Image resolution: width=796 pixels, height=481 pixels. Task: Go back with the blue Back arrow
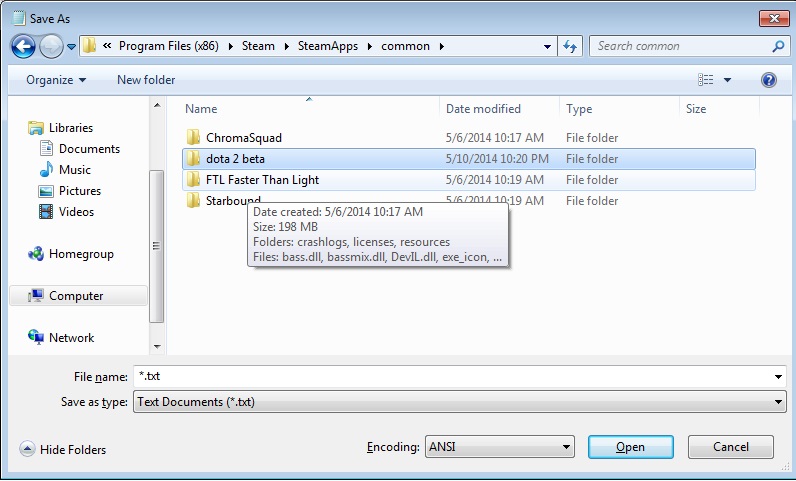[23, 47]
